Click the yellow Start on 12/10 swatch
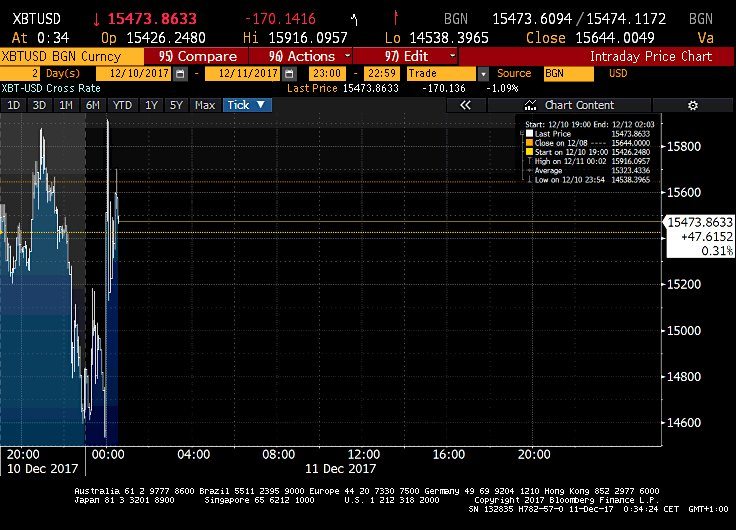736x530 pixels. [529, 152]
